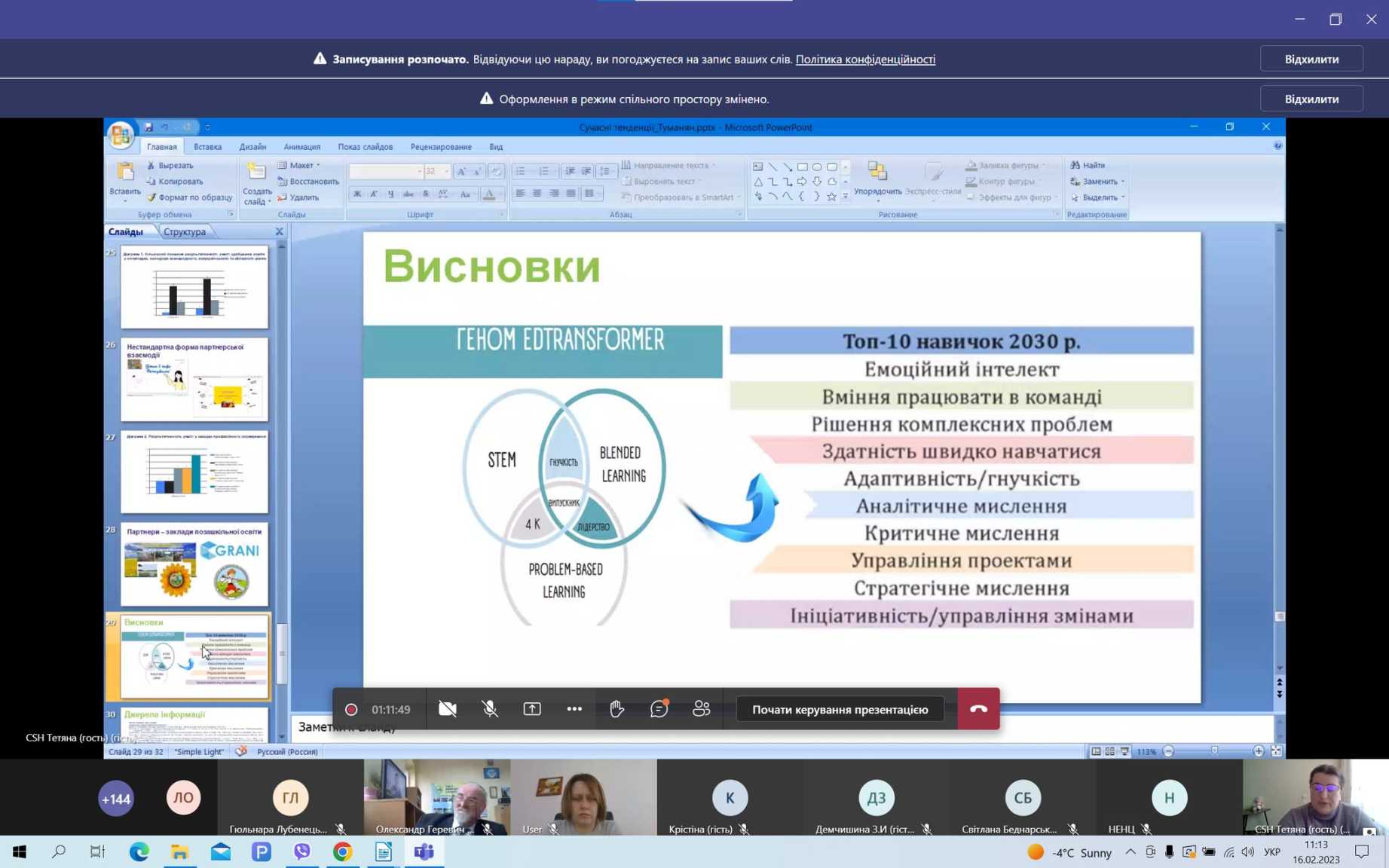This screenshot has width=1389, height=868.
Task: Open font size combo box
Action: 437,172
